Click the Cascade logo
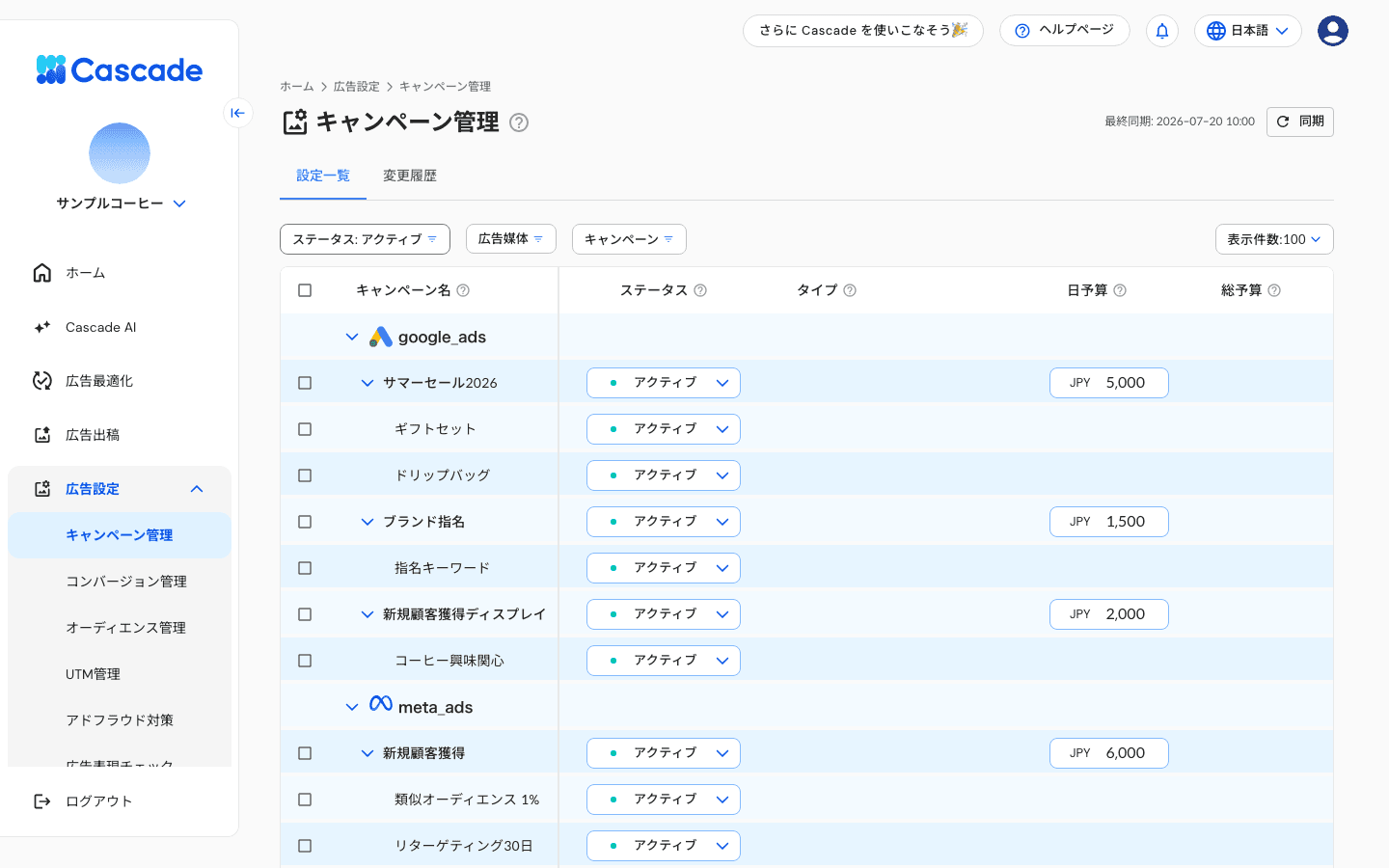This screenshot has height=868, width=1389. click(x=119, y=69)
